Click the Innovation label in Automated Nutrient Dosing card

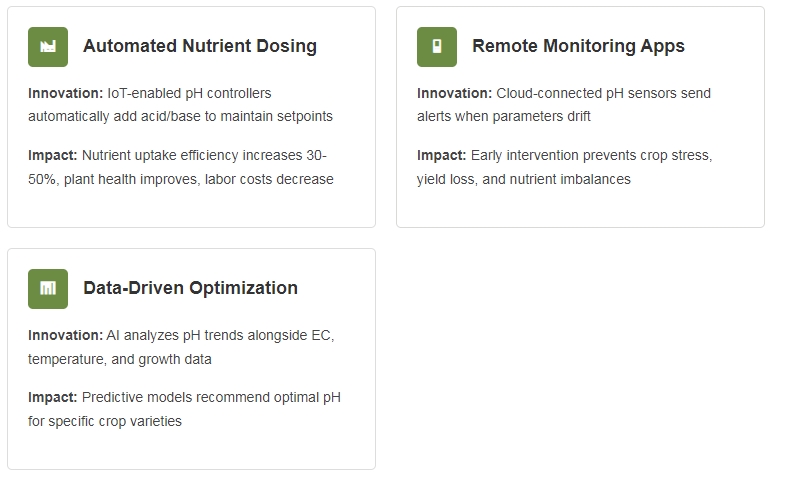tap(65, 93)
